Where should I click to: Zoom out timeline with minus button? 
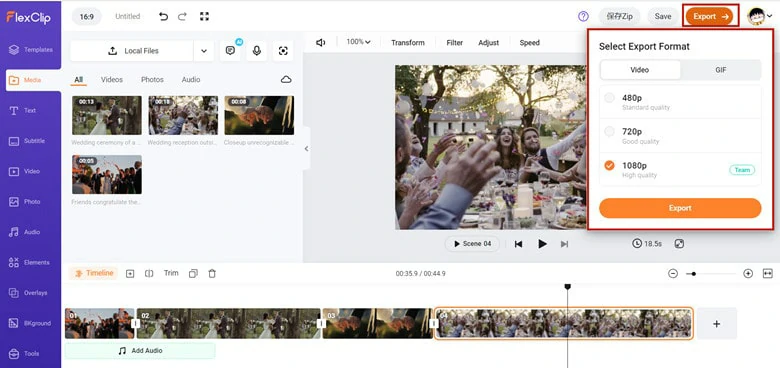(x=673, y=274)
